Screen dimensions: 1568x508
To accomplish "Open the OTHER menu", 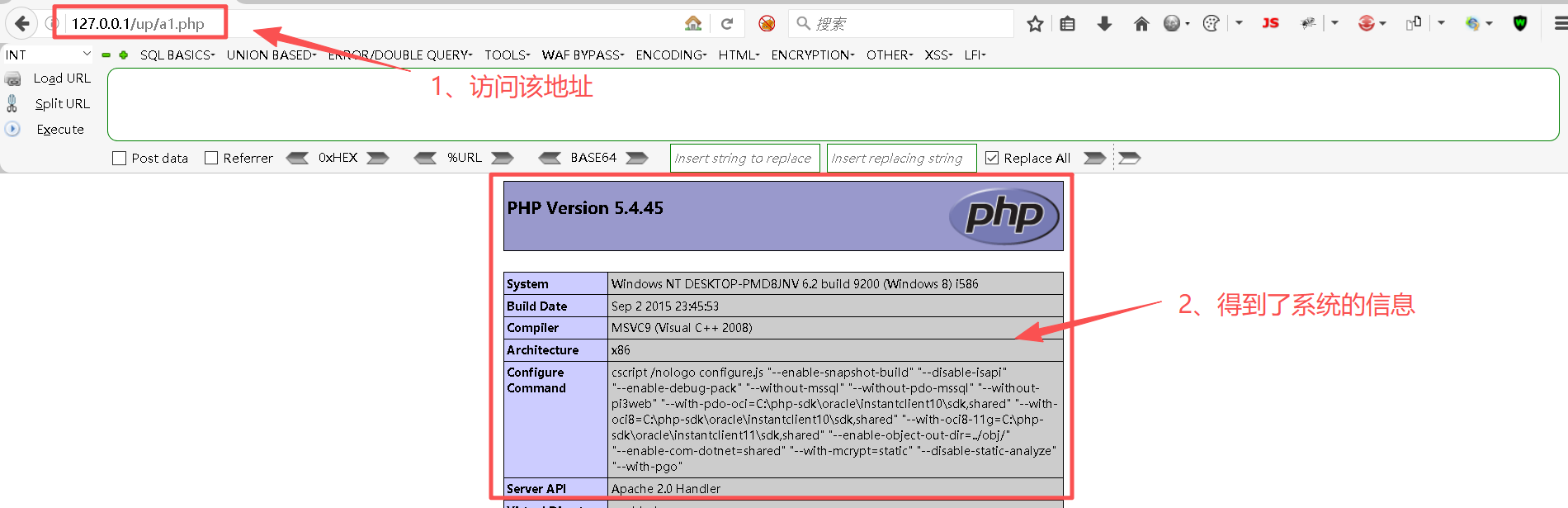I will 890,55.
